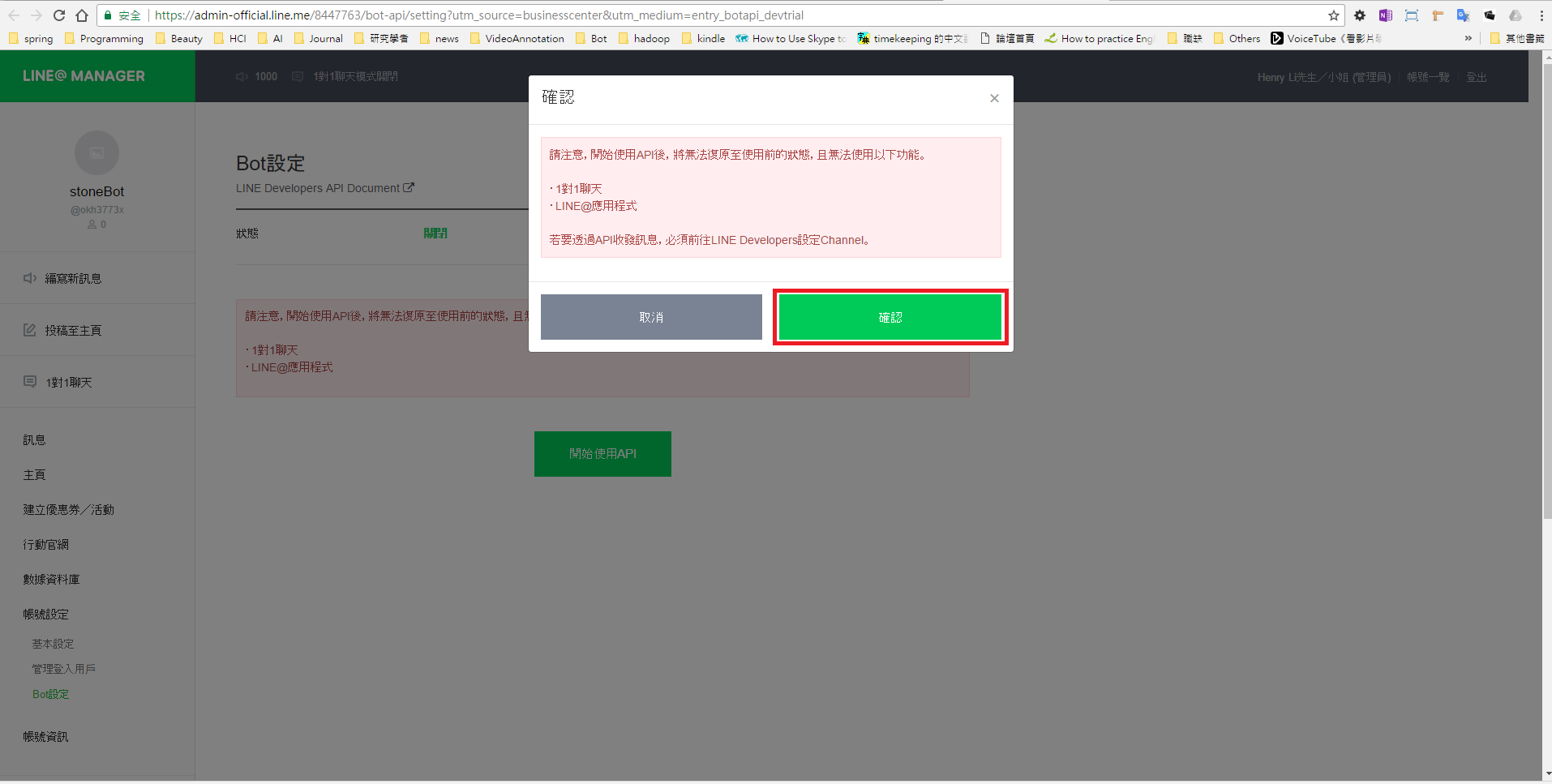Open the Programming bookmark folder
Image resolution: width=1552 pixels, height=784 pixels.
click(104, 38)
